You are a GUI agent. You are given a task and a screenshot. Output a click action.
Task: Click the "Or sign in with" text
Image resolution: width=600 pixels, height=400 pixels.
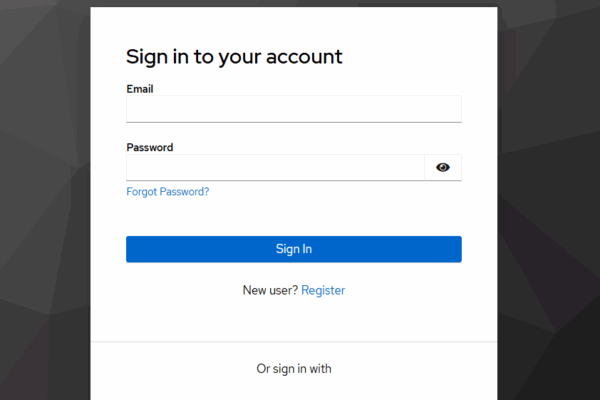(x=294, y=369)
